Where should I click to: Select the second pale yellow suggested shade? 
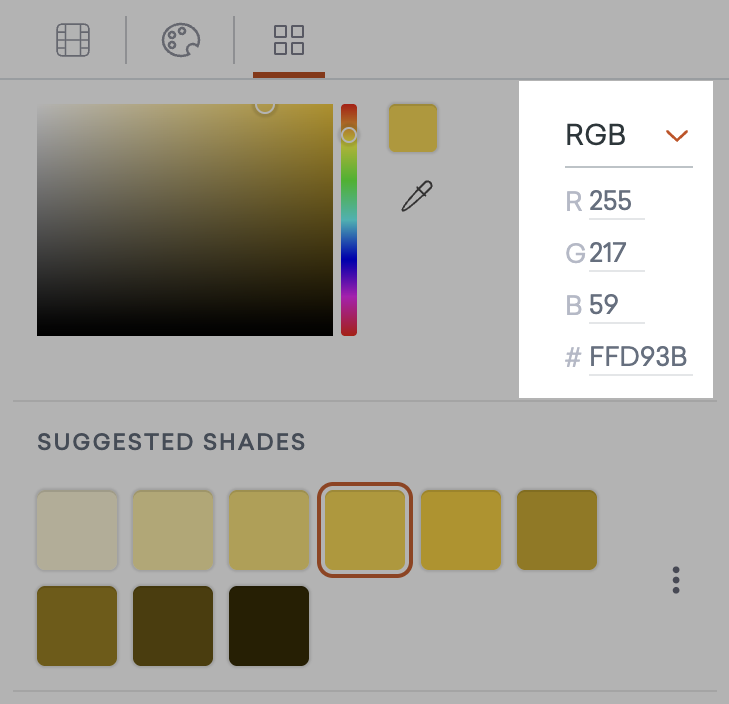pos(173,530)
